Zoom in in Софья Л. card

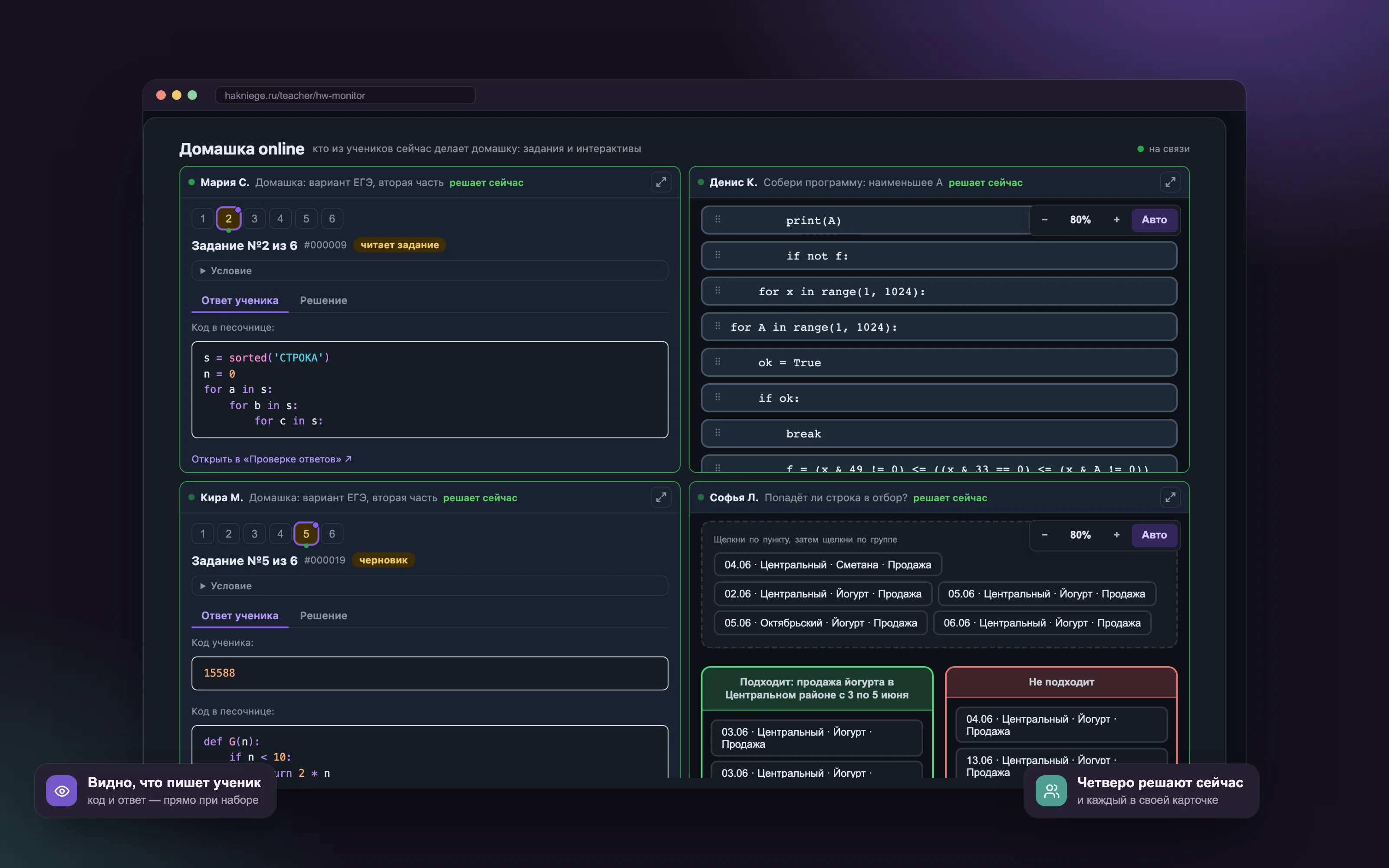click(1116, 535)
